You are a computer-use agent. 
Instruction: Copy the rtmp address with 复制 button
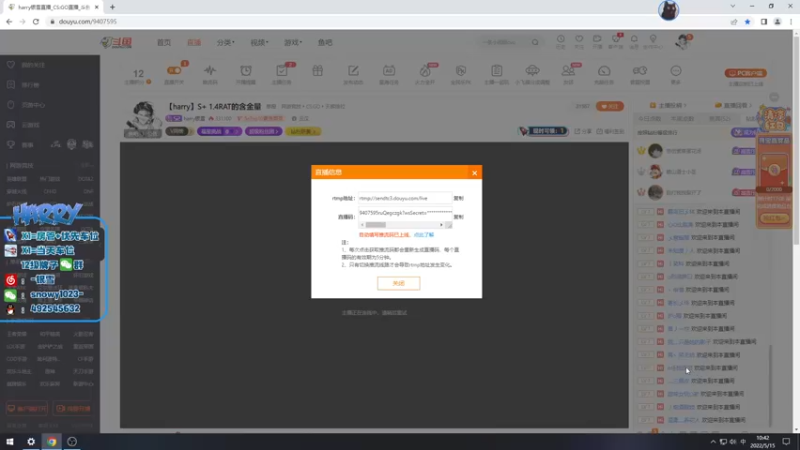pos(459,198)
